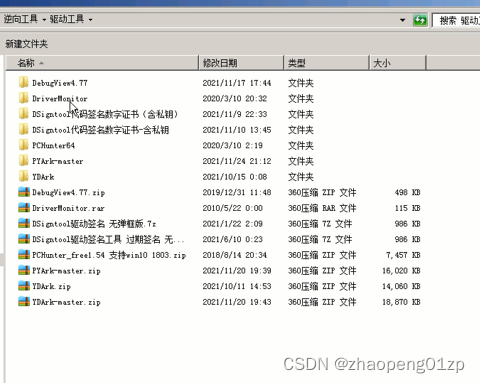Select the file name YDArk-master.zip

[x=66, y=302]
